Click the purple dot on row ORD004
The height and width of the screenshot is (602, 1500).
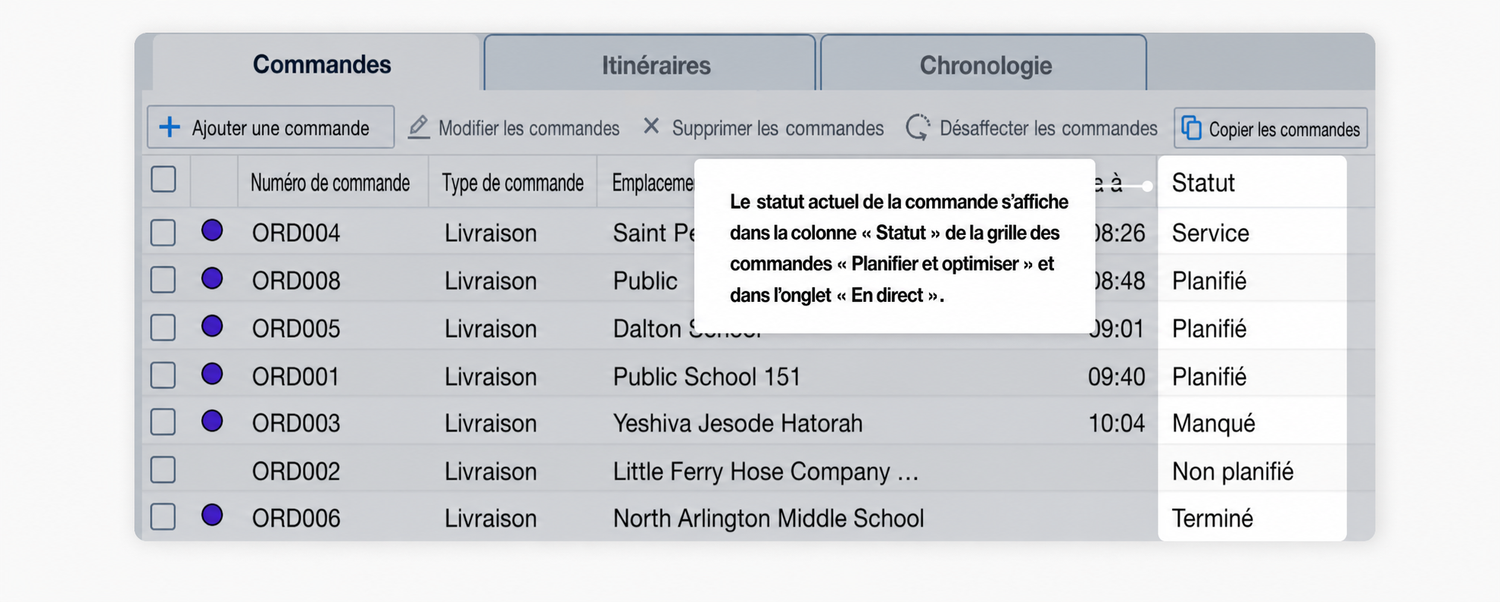[x=212, y=231]
